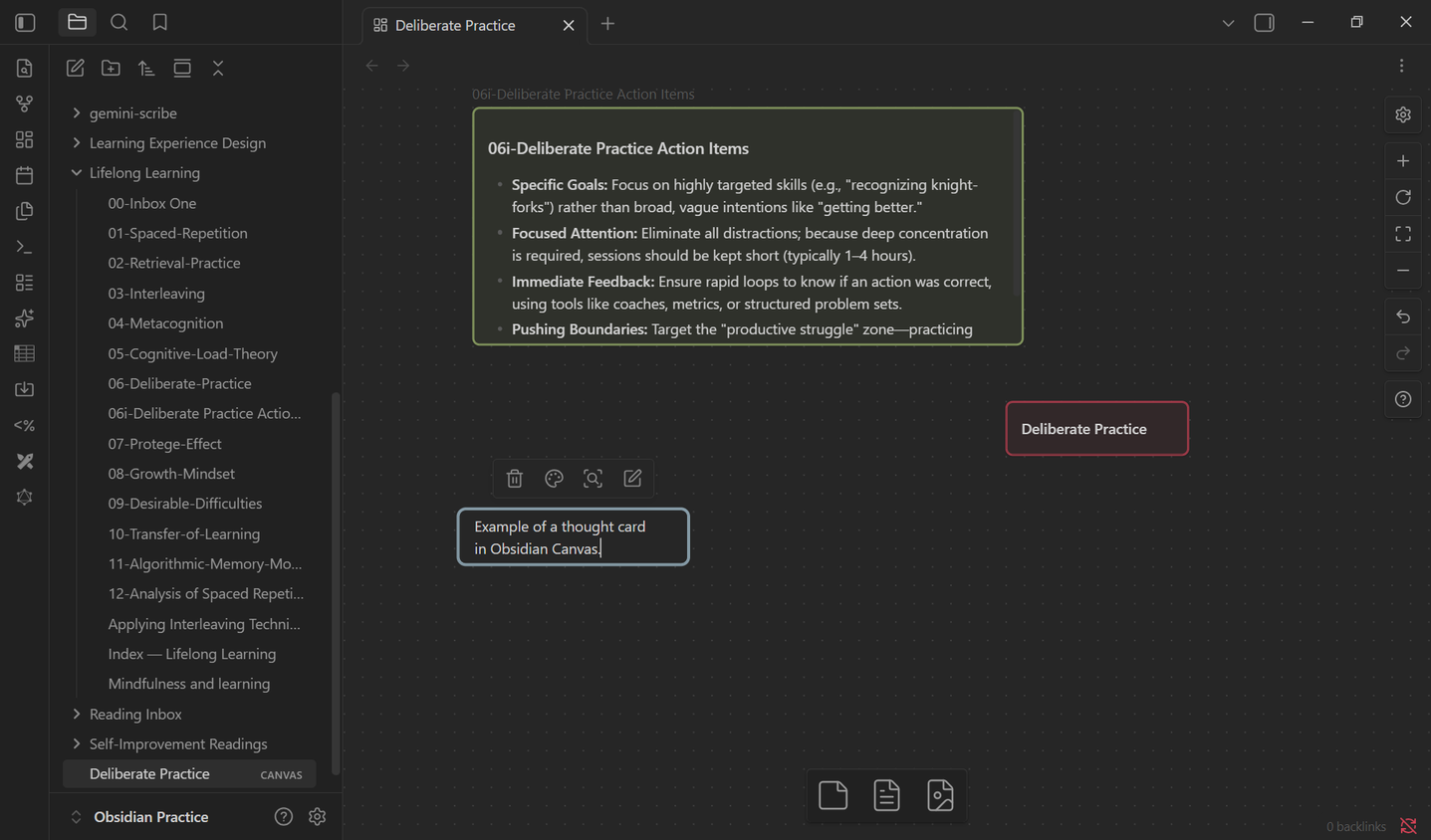
Task: Open the file explorer folder tab
Action: tap(77, 22)
